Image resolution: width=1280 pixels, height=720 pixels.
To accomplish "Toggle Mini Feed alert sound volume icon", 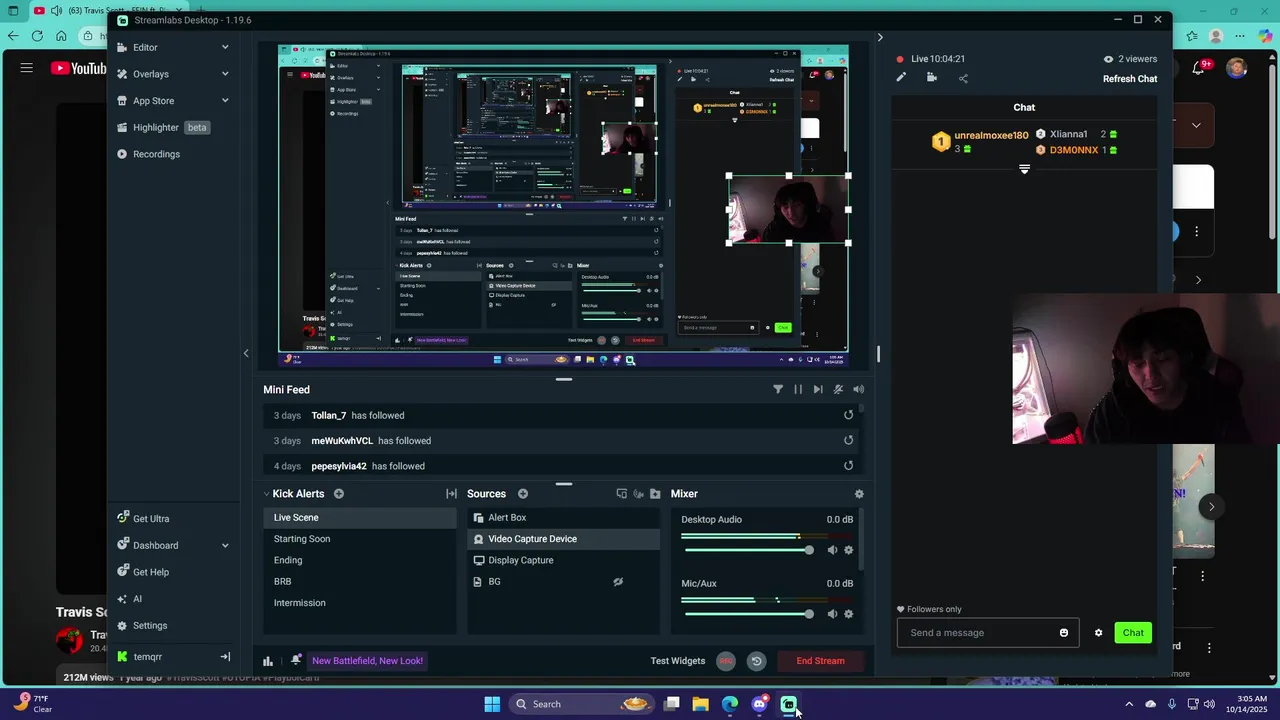I will (x=858, y=390).
